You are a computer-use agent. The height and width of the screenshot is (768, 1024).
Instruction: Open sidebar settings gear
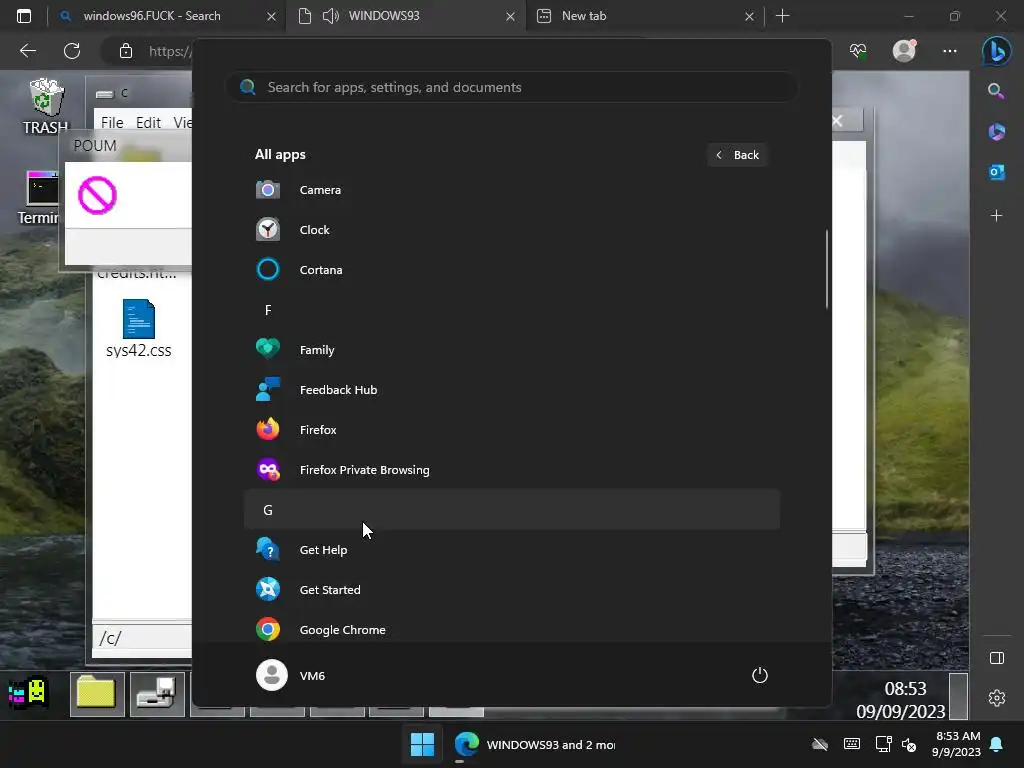click(x=997, y=698)
